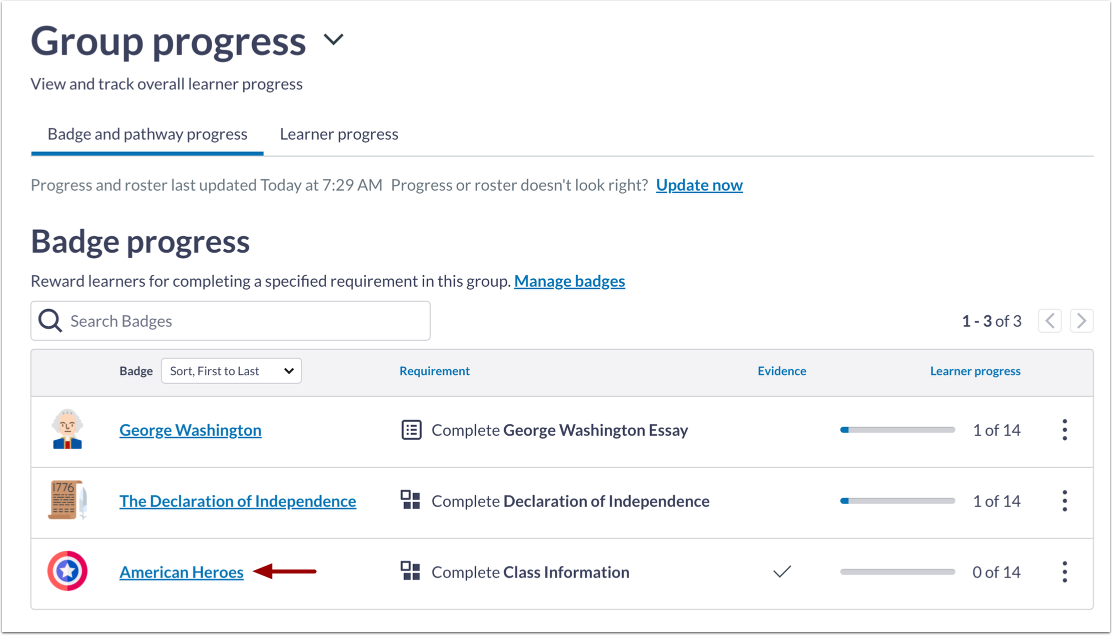Open the Manage badges link
Image resolution: width=1112 pixels, height=635 pixels.
tap(569, 281)
